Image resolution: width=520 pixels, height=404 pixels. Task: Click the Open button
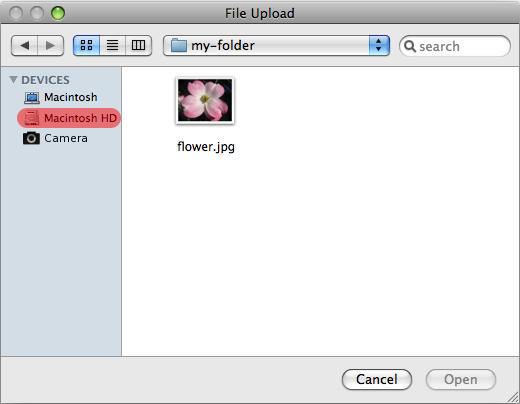[x=461, y=379]
